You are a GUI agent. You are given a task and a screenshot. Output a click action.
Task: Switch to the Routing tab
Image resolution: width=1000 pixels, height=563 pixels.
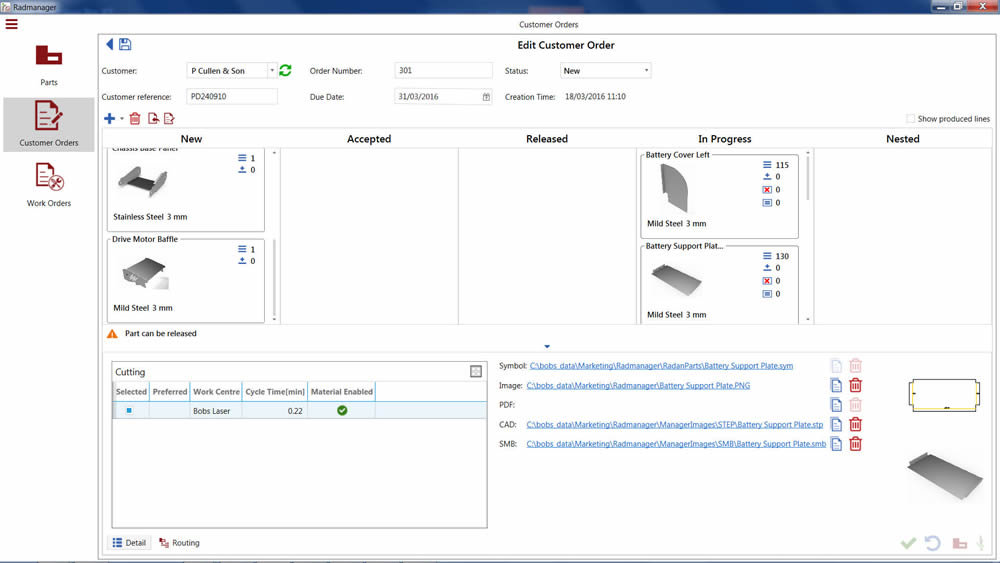(179, 543)
